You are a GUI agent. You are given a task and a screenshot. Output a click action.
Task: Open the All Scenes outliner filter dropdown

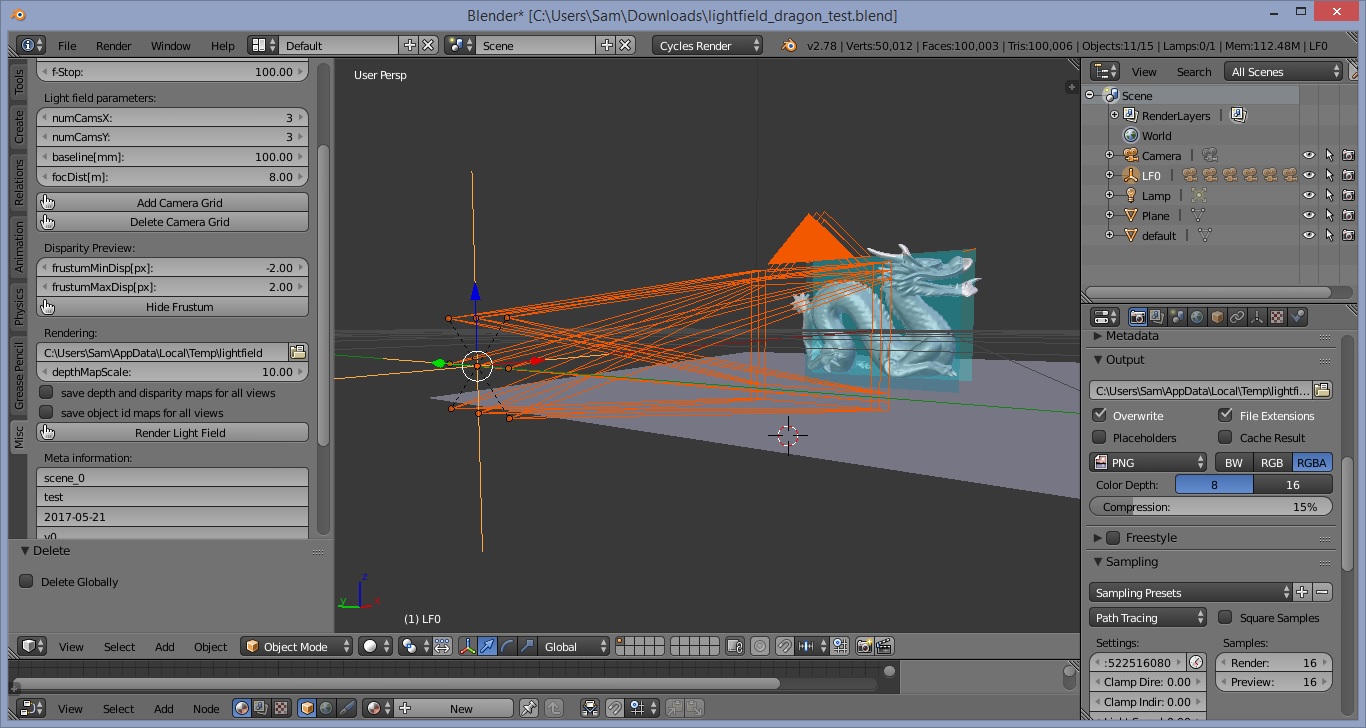[x=1284, y=71]
